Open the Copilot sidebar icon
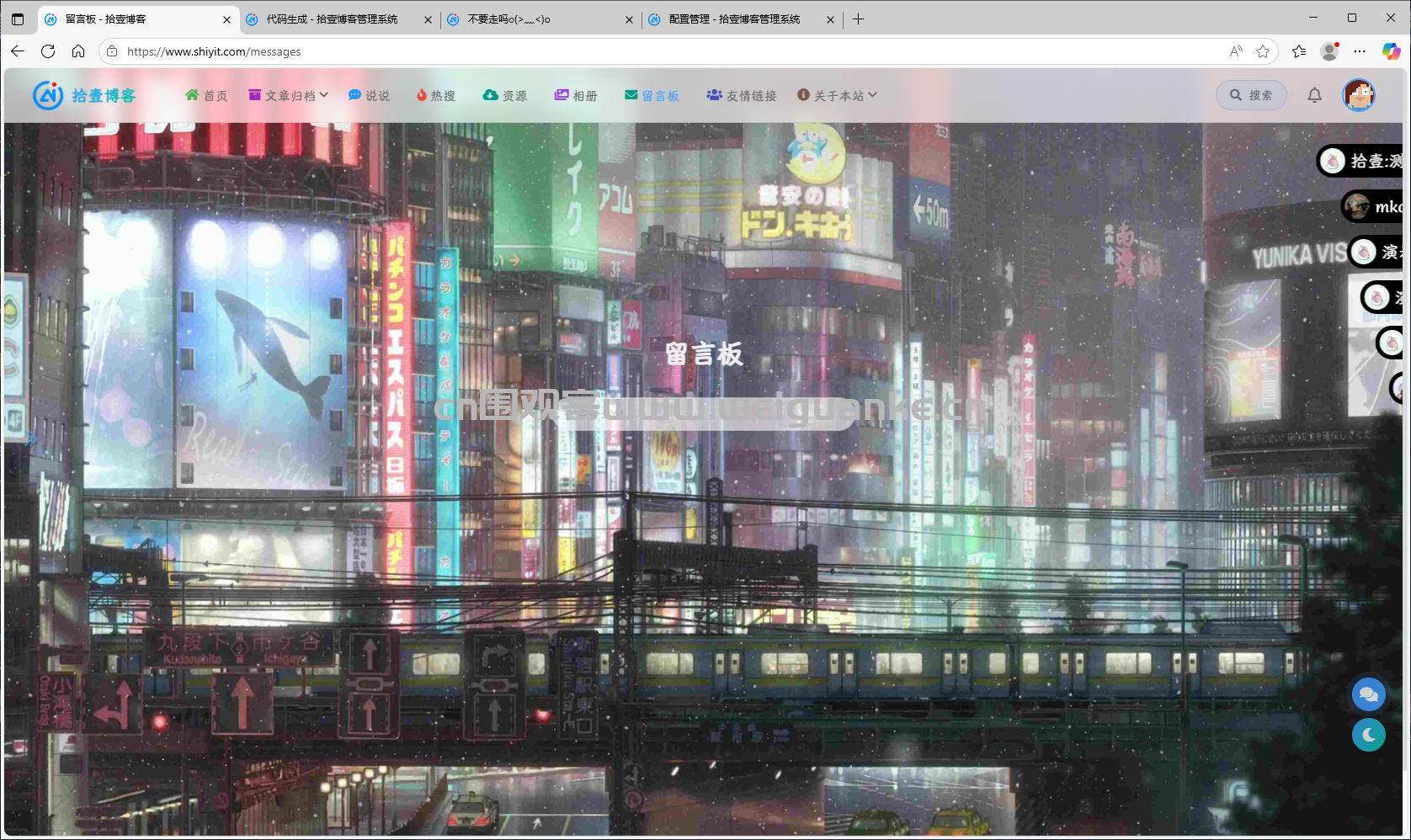Image resolution: width=1411 pixels, height=840 pixels. 1391,51
